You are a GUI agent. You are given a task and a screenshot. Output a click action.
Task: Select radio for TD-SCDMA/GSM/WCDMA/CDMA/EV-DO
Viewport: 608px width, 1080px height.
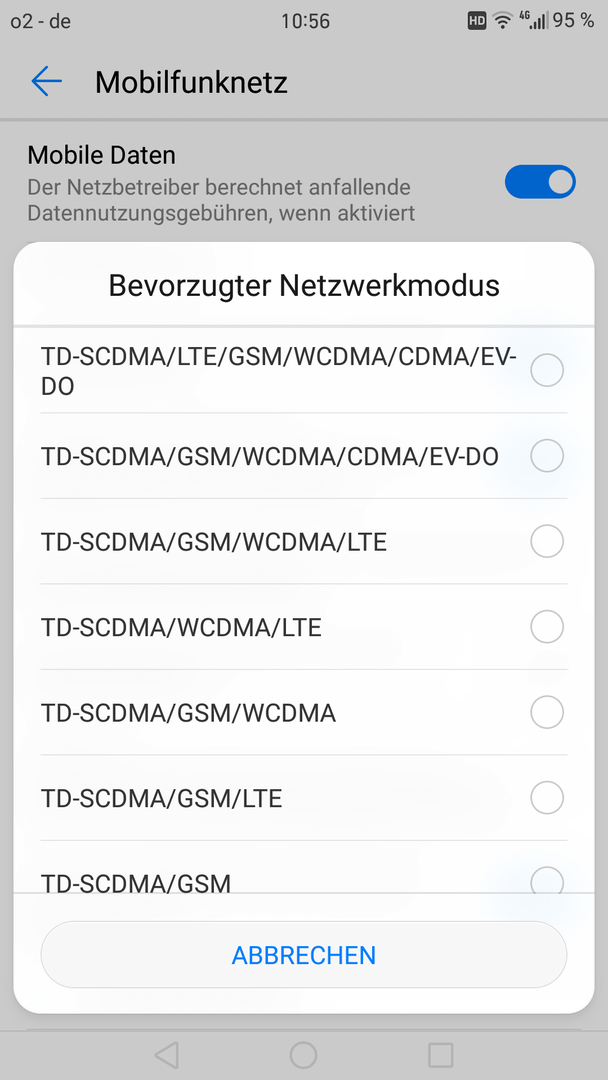coord(547,456)
